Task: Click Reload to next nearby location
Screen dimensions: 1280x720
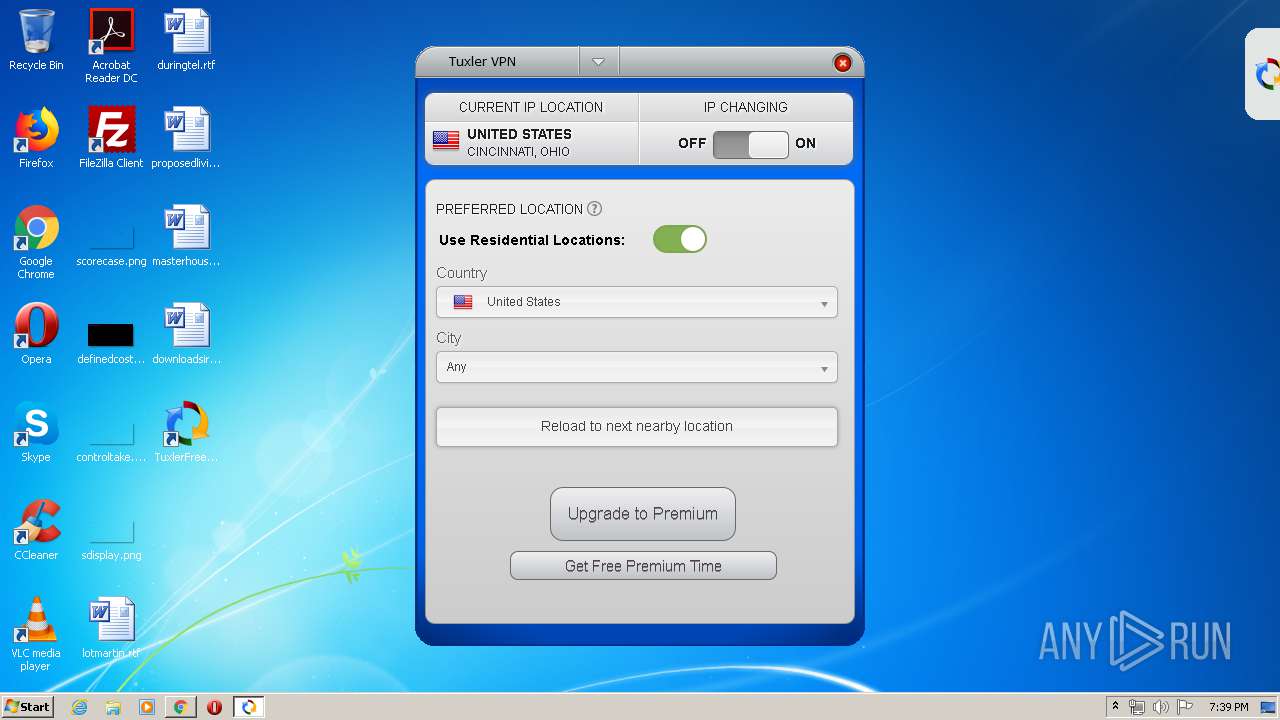Action: click(637, 426)
